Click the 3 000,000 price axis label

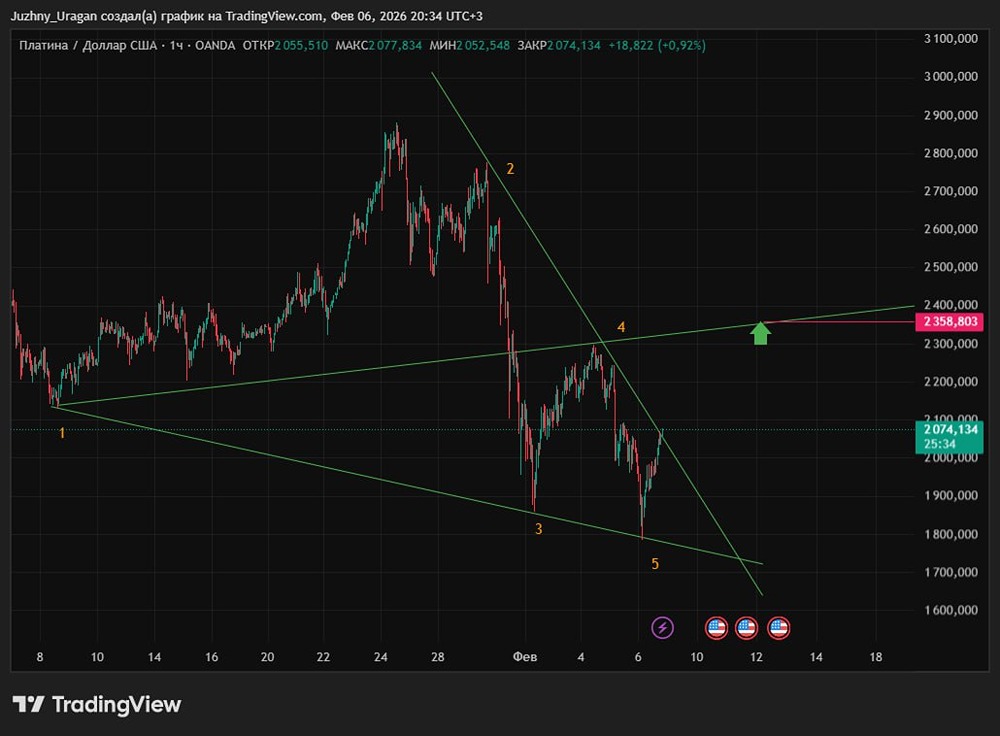click(x=951, y=77)
